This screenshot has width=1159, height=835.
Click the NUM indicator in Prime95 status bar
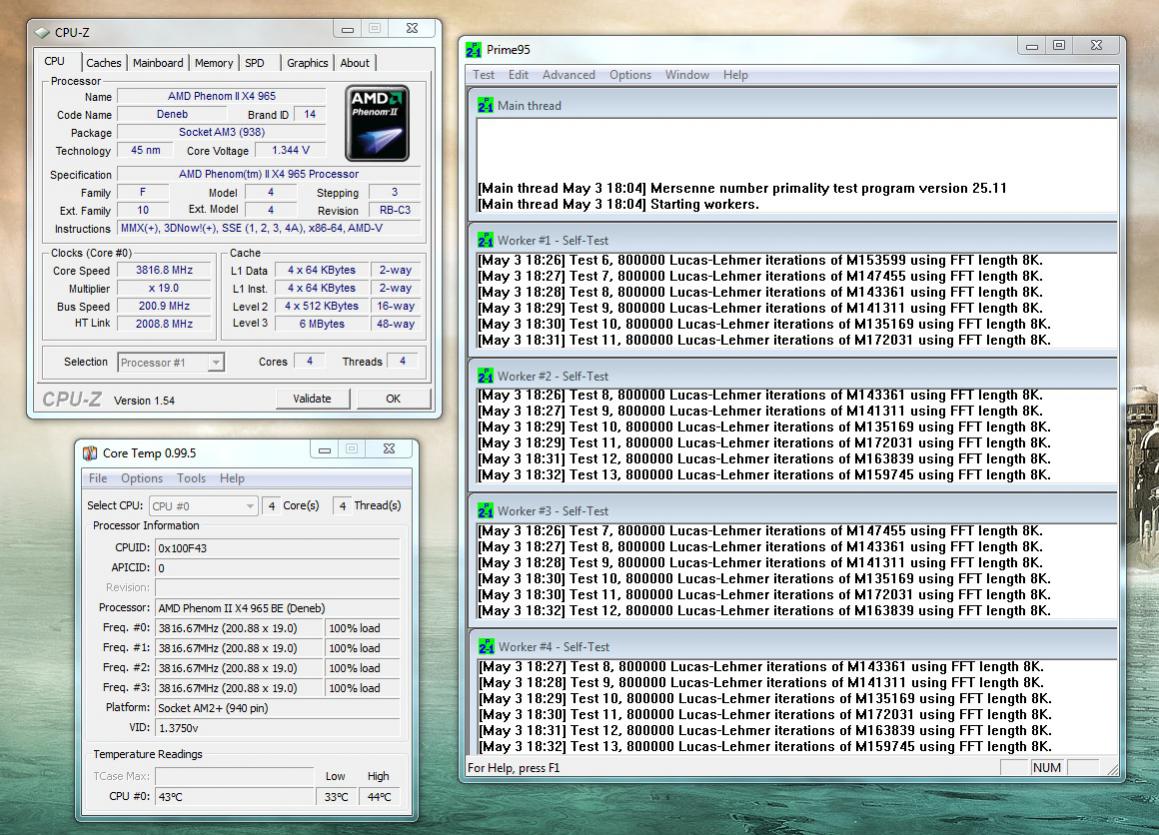[1047, 768]
